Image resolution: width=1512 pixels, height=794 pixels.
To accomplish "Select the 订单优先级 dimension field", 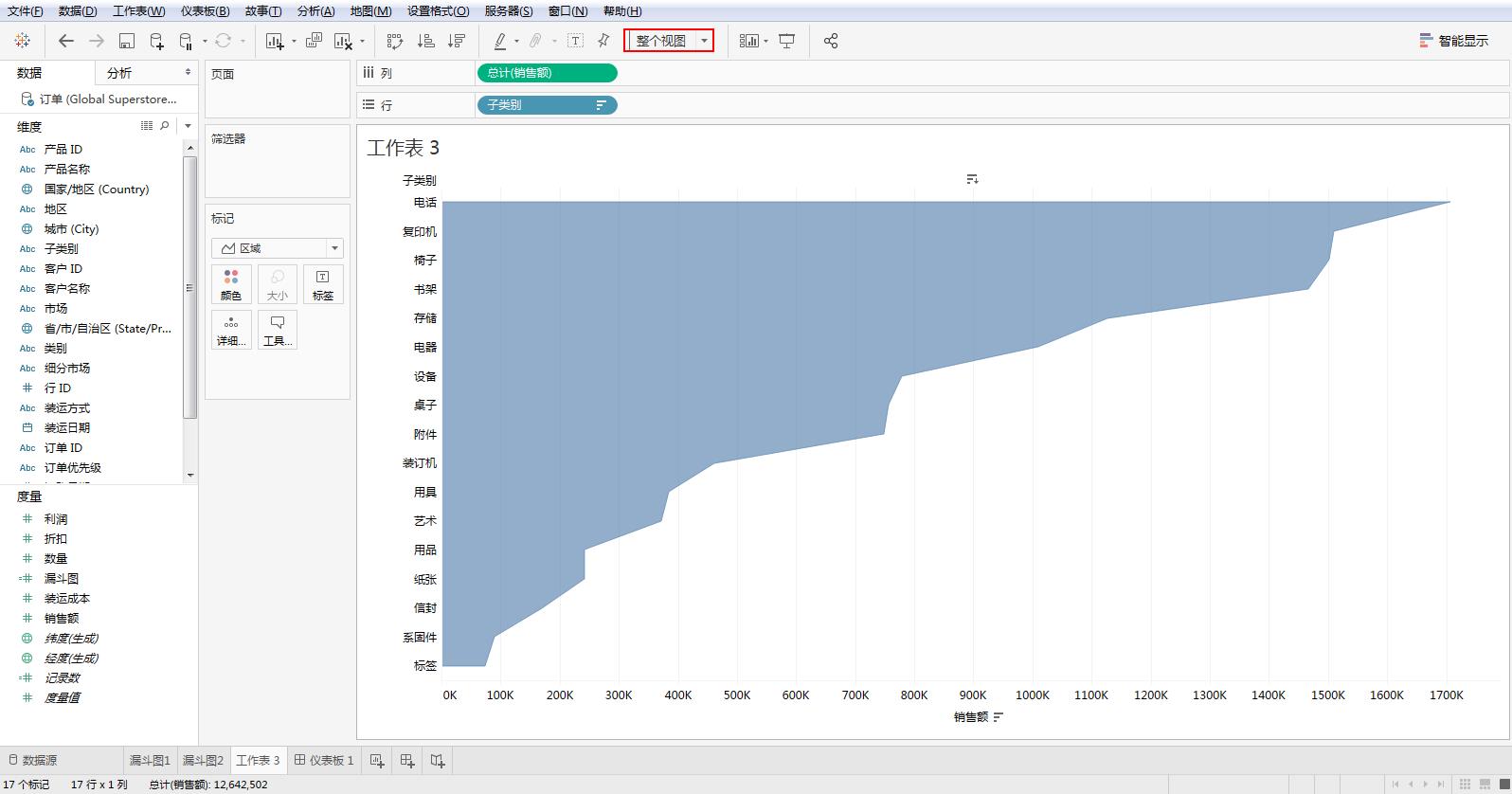I will click(73, 468).
